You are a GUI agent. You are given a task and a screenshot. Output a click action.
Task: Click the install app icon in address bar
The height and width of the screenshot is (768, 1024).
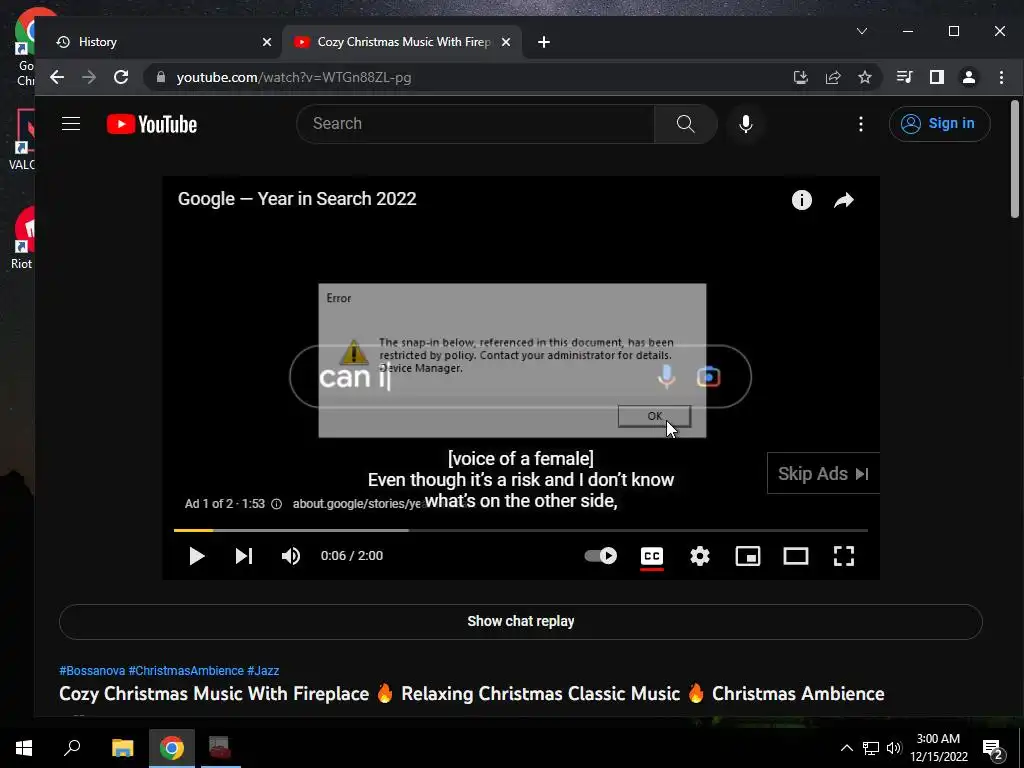click(x=801, y=77)
